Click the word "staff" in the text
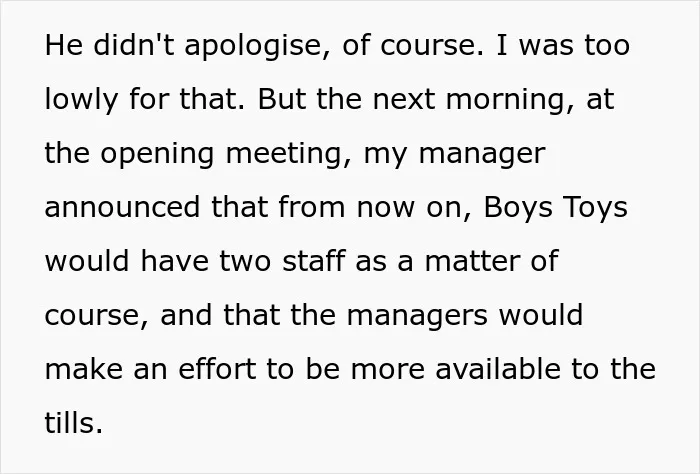Viewport: 700px width, 474px height. [x=314, y=262]
